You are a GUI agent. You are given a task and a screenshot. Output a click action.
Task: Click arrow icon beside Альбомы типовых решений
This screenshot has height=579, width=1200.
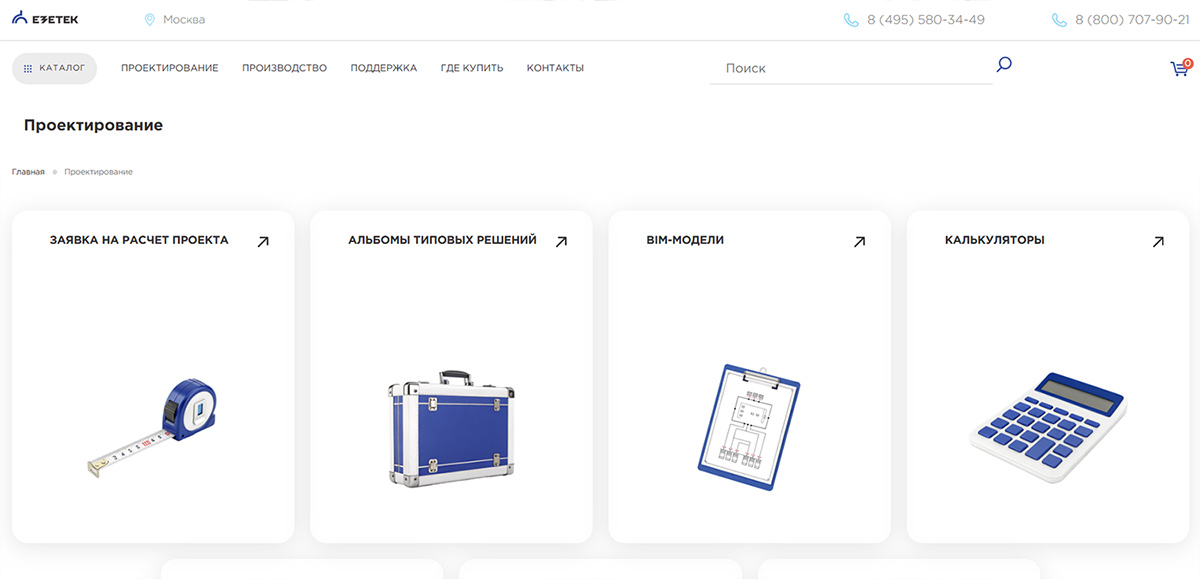pyautogui.click(x=561, y=241)
